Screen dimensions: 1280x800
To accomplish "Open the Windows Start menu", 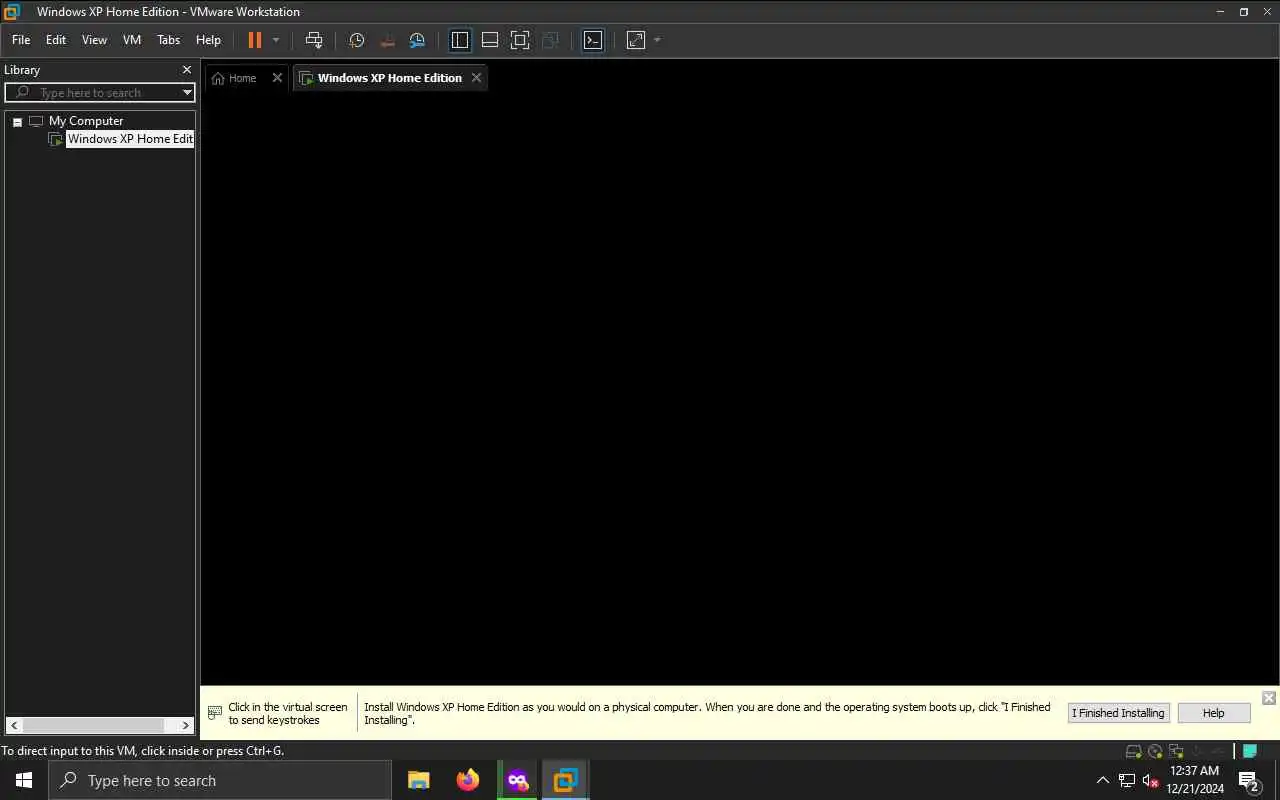I will (x=24, y=780).
